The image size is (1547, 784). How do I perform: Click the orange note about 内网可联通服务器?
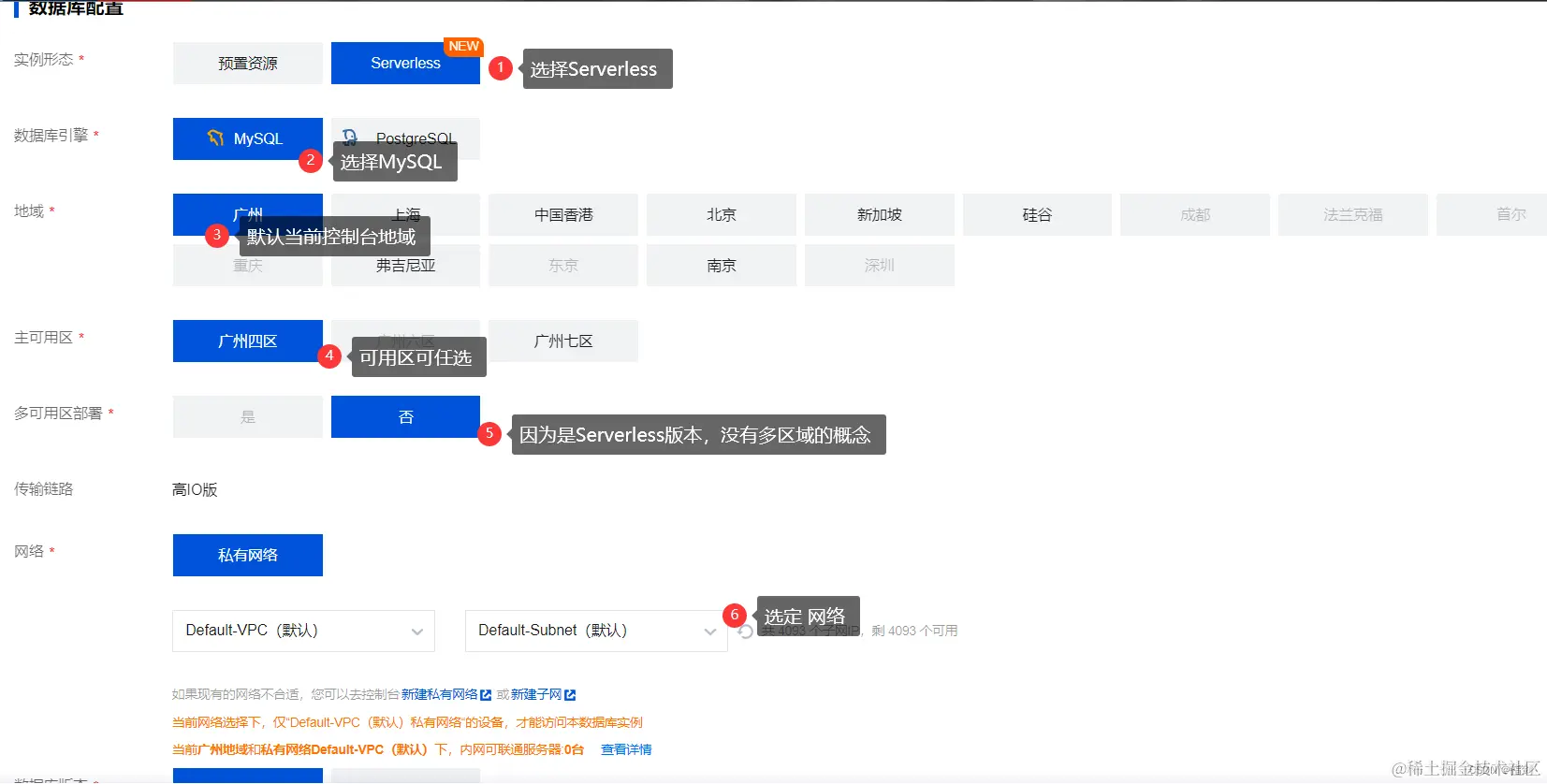378,749
